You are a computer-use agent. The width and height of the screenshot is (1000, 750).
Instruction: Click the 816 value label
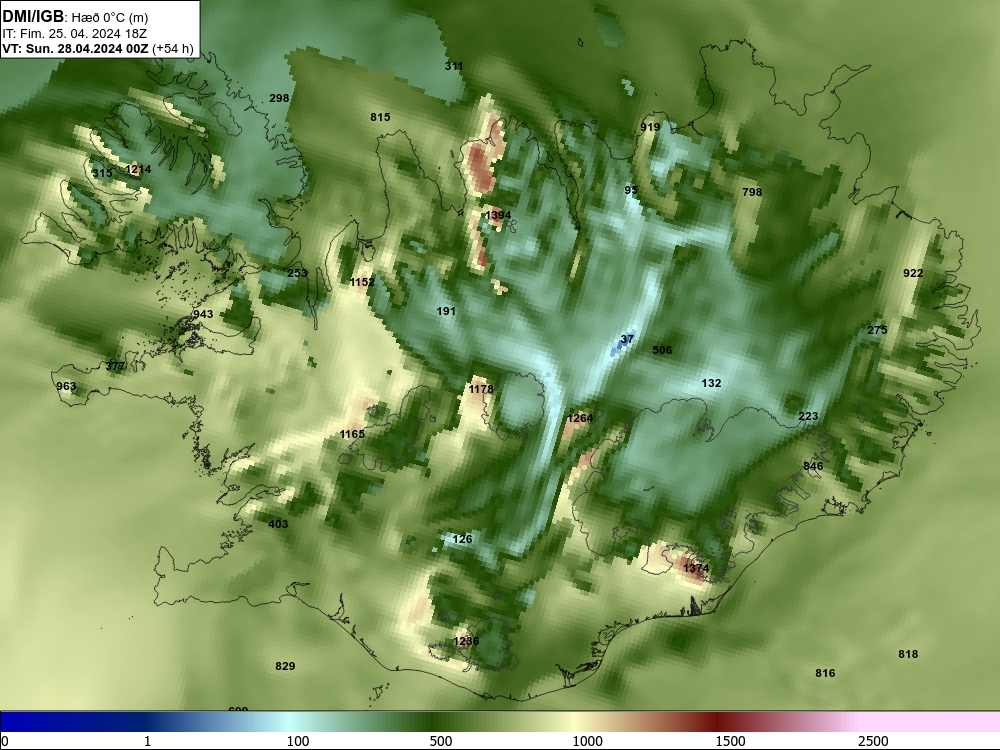point(825,673)
